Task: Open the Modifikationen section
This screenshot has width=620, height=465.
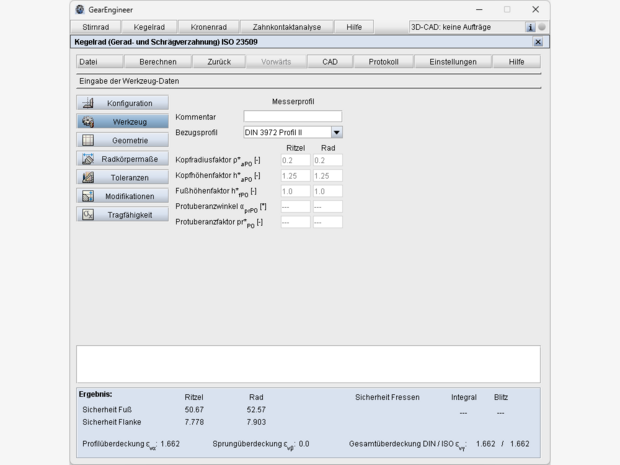Action: tap(122, 196)
